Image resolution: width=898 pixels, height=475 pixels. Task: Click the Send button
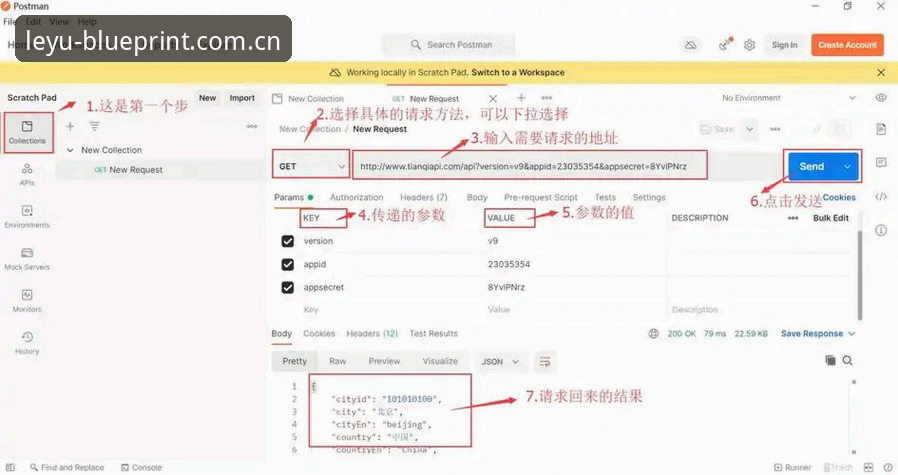pyautogui.click(x=812, y=167)
